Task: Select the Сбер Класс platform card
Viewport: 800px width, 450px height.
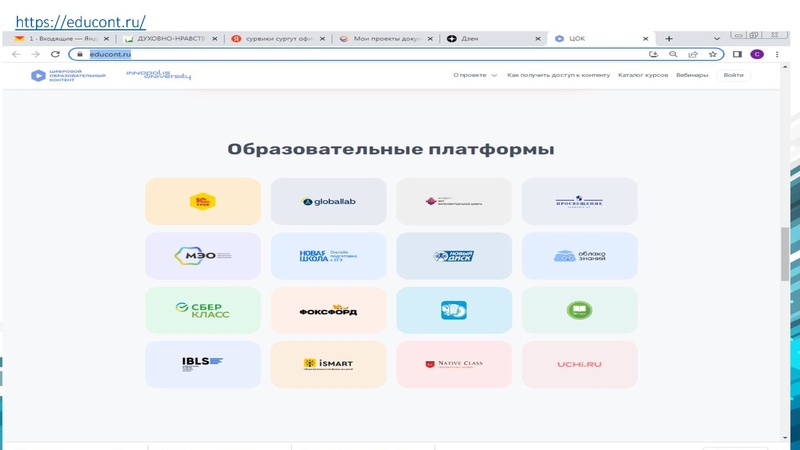Action: (203, 310)
